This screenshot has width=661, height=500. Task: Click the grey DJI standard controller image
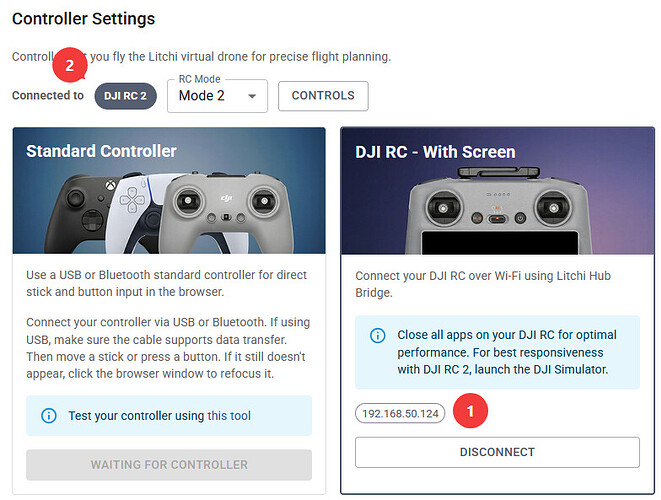click(228, 213)
